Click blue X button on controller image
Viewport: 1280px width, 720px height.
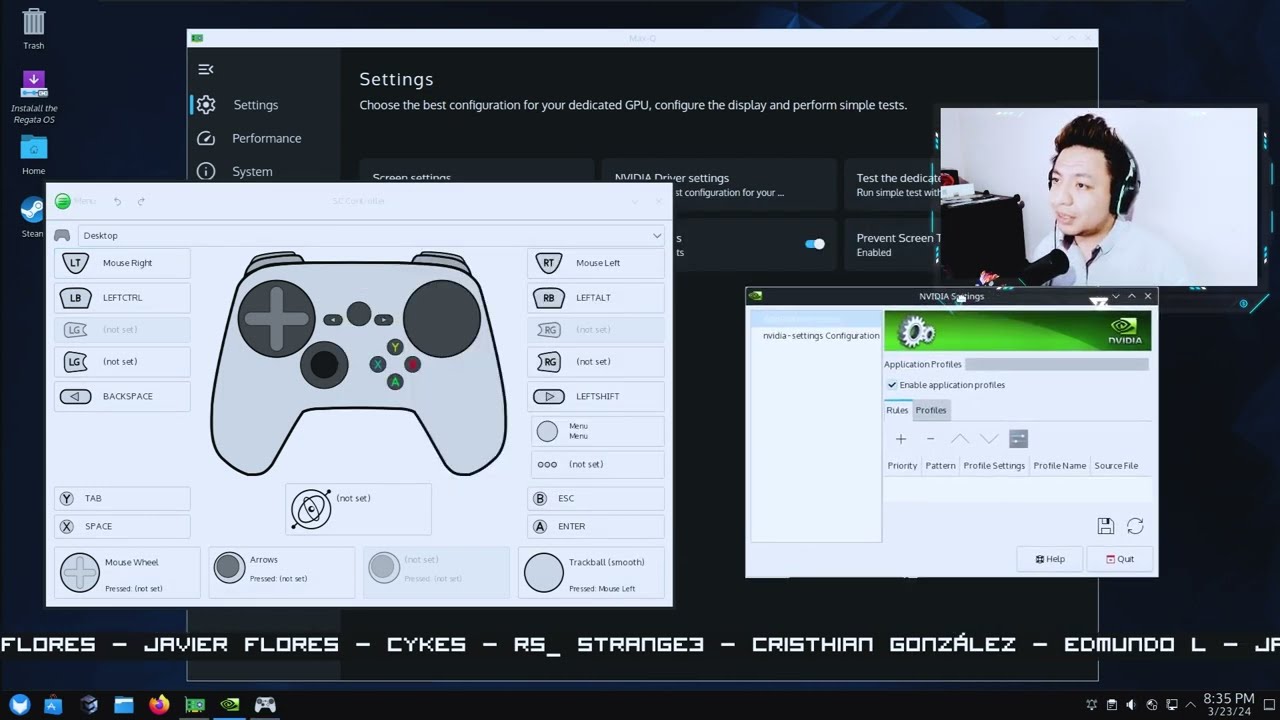click(x=378, y=365)
